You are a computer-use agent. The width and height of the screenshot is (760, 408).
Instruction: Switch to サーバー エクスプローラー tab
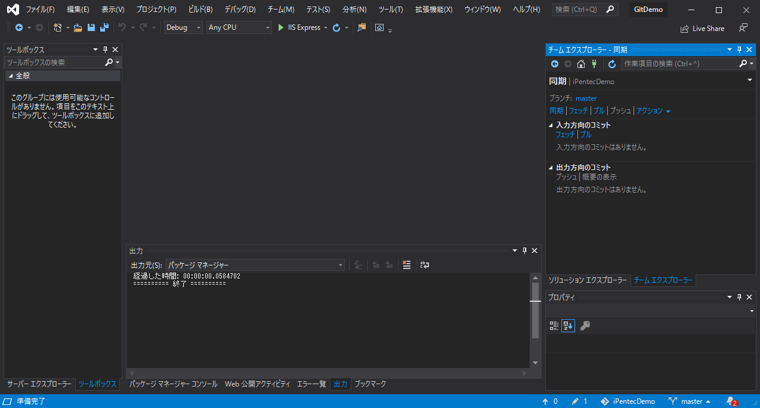(x=39, y=384)
